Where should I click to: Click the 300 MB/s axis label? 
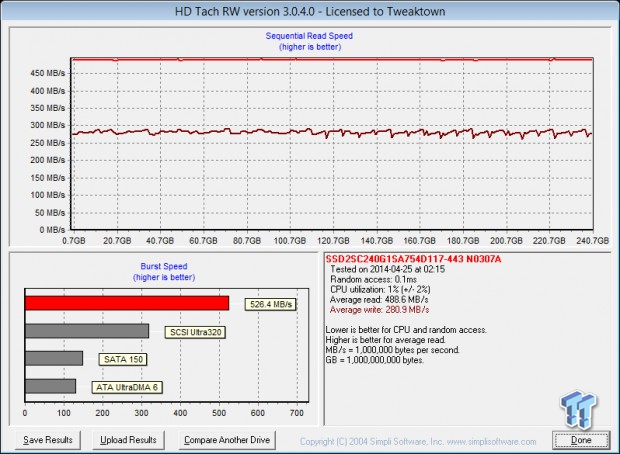click(x=47, y=125)
